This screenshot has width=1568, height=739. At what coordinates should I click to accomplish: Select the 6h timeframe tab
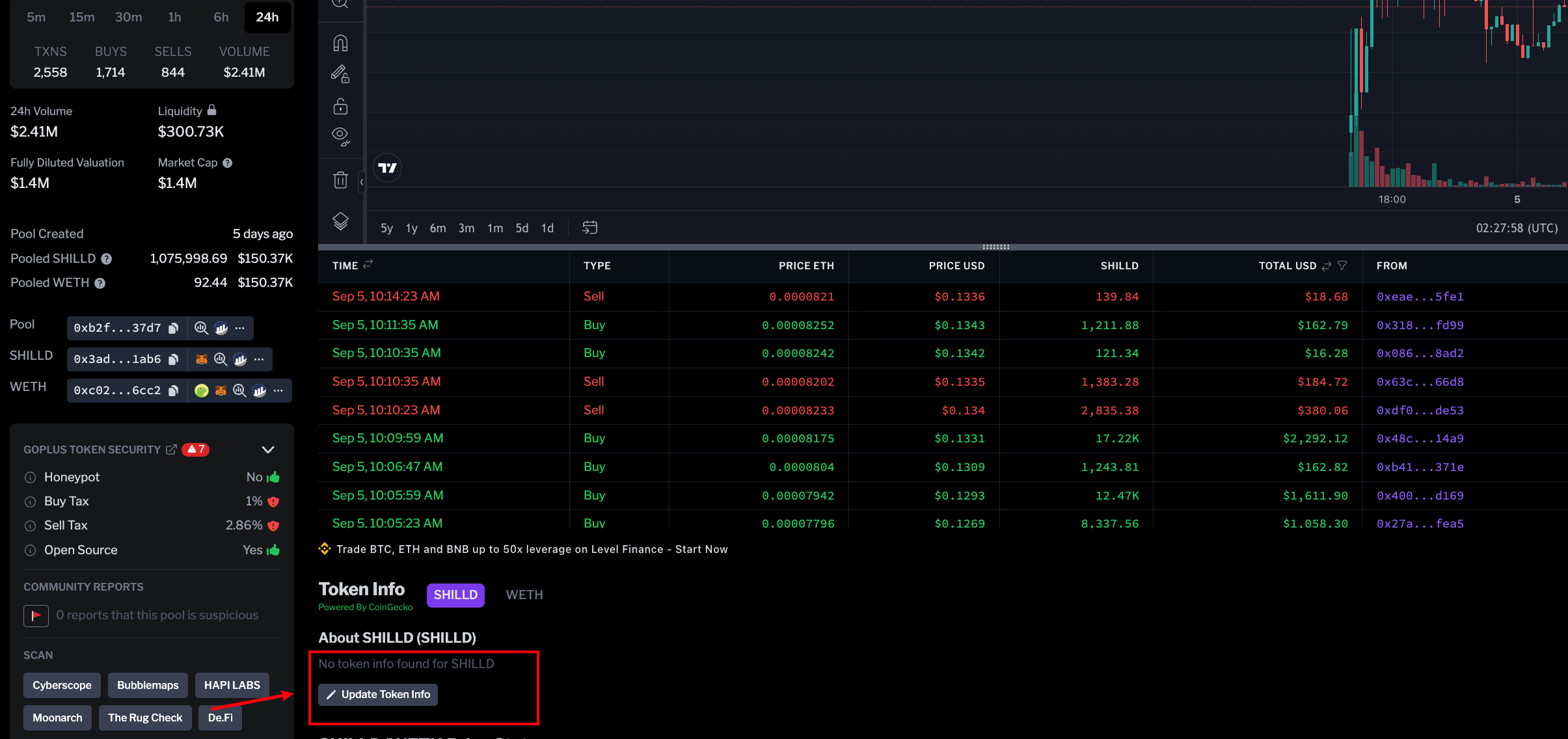click(x=221, y=17)
